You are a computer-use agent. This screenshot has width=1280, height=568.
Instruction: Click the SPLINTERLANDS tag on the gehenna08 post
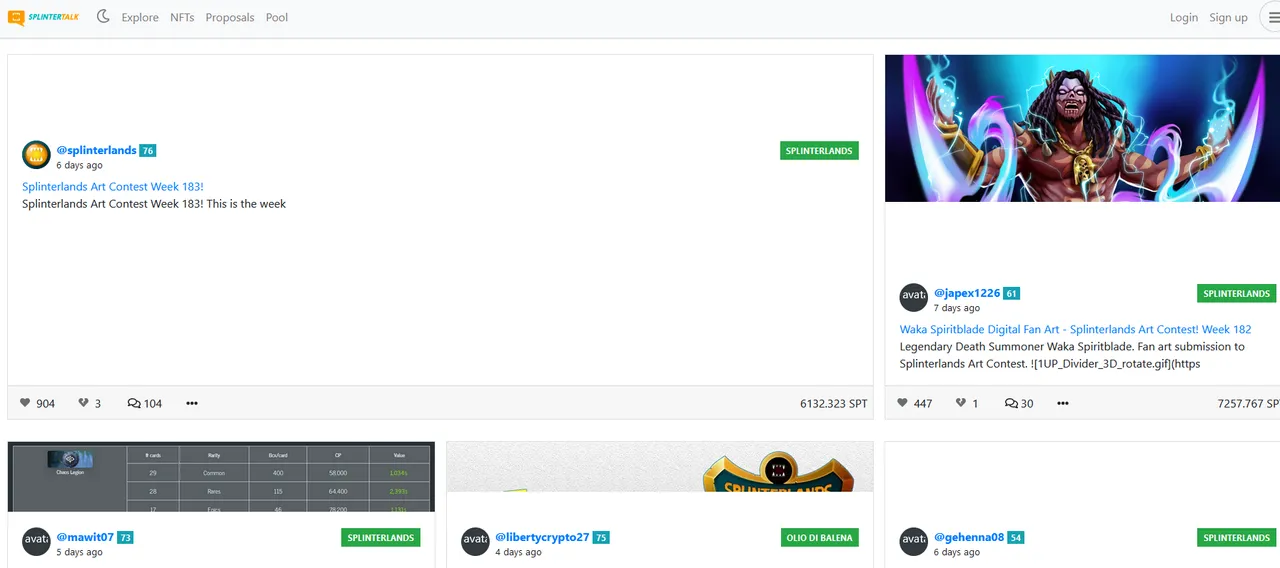[1237, 538]
